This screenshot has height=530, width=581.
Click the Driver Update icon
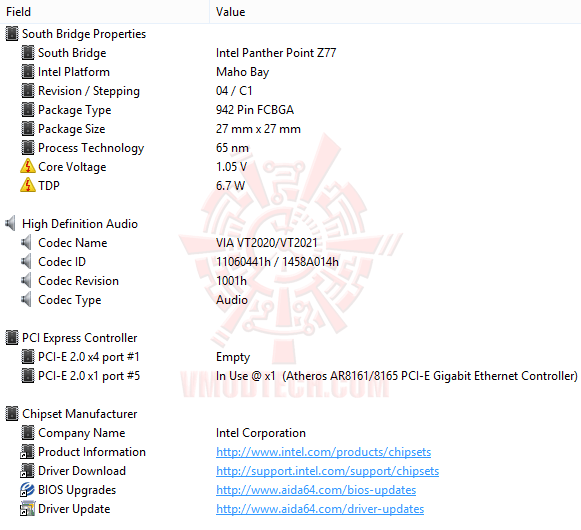[28, 509]
